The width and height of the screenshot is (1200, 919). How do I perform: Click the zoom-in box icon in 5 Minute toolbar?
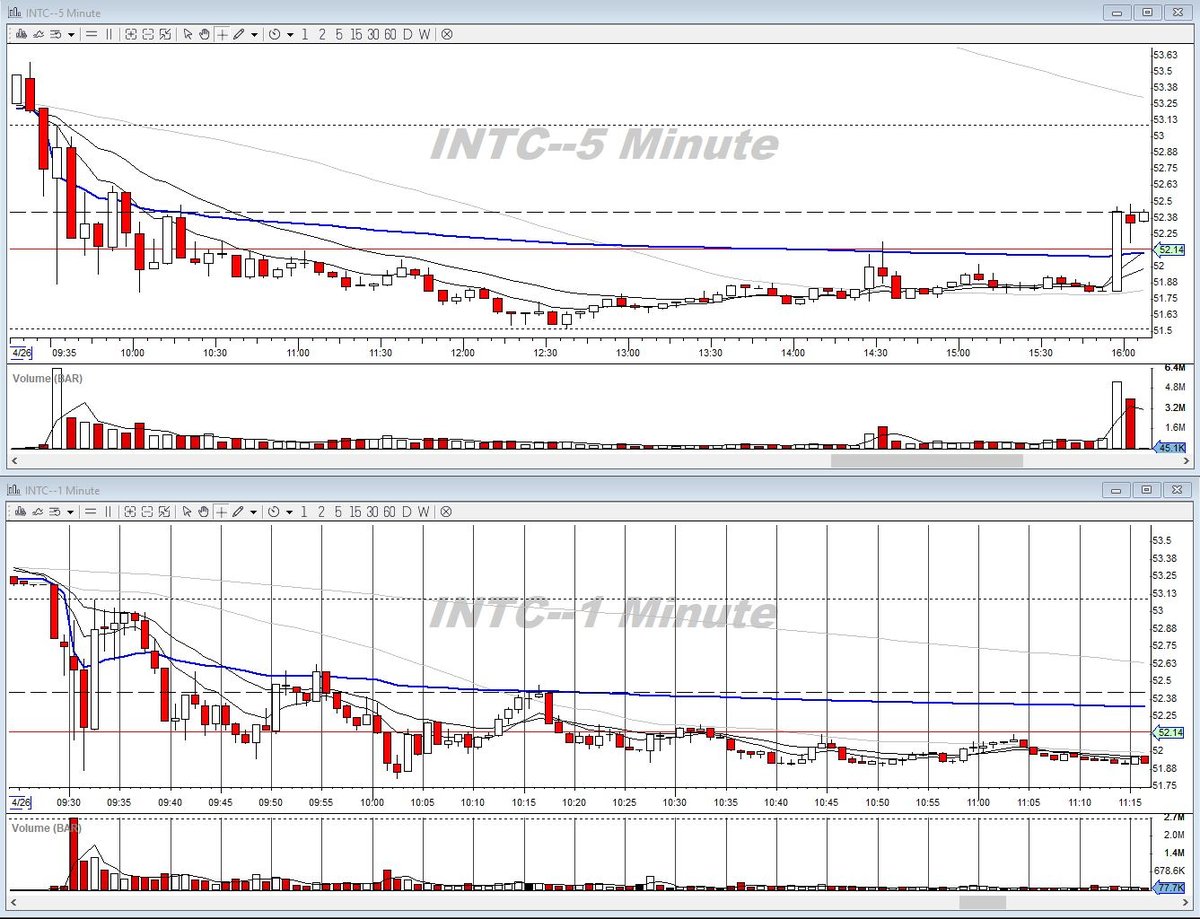(x=130, y=34)
